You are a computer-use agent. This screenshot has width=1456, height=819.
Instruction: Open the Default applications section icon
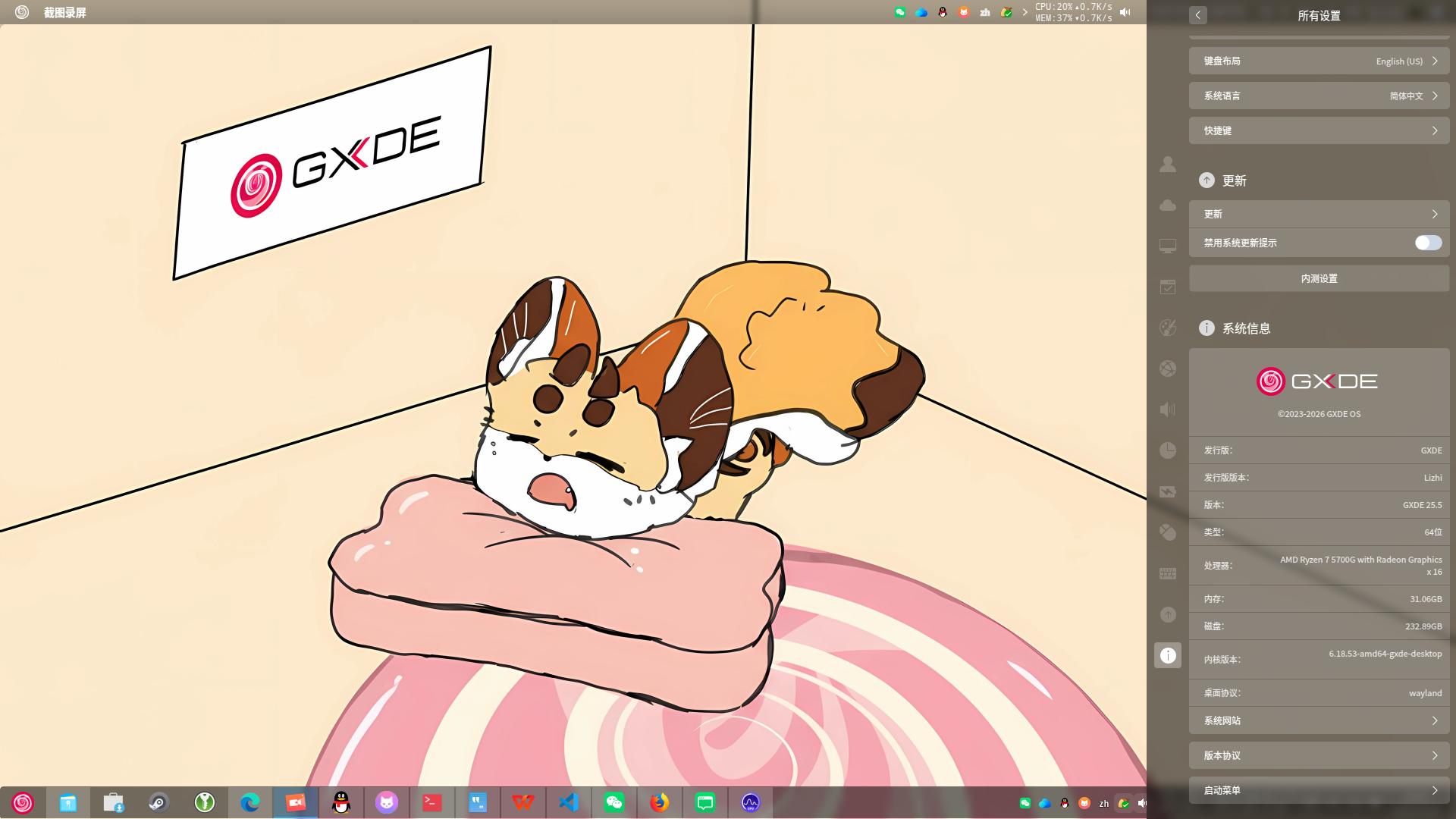tap(1168, 287)
